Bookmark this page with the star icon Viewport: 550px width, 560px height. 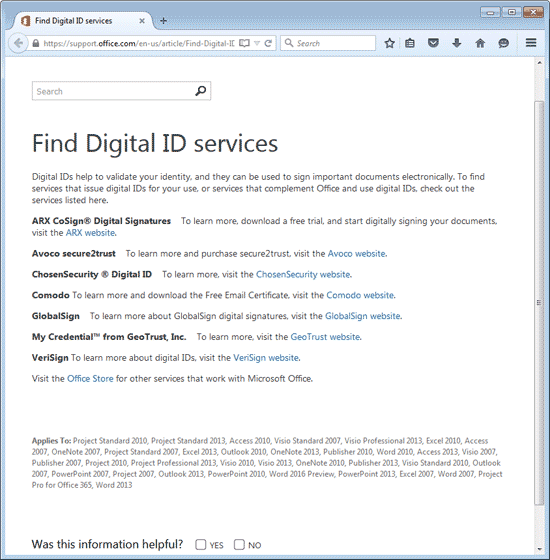[x=390, y=43]
